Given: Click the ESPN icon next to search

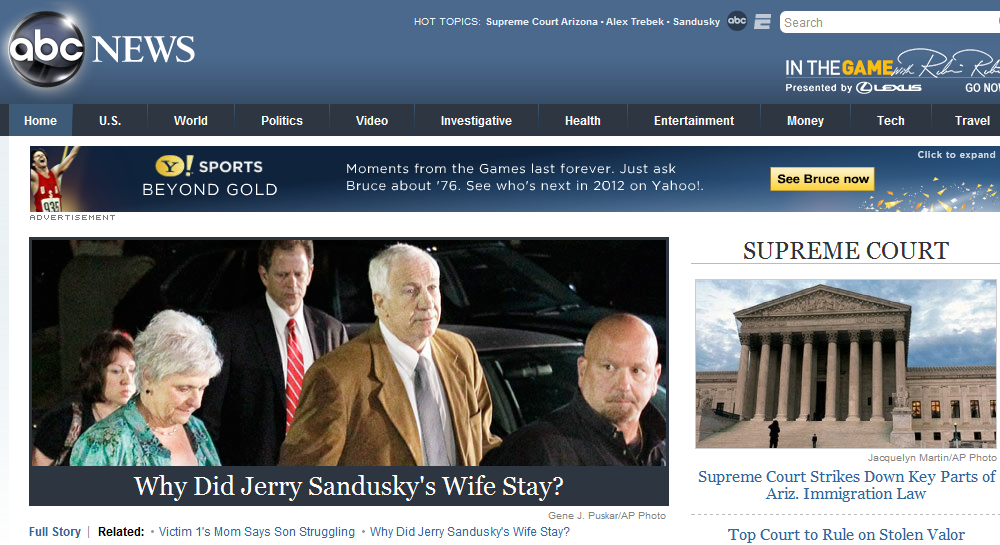Looking at the screenshot, I should 762,22.
